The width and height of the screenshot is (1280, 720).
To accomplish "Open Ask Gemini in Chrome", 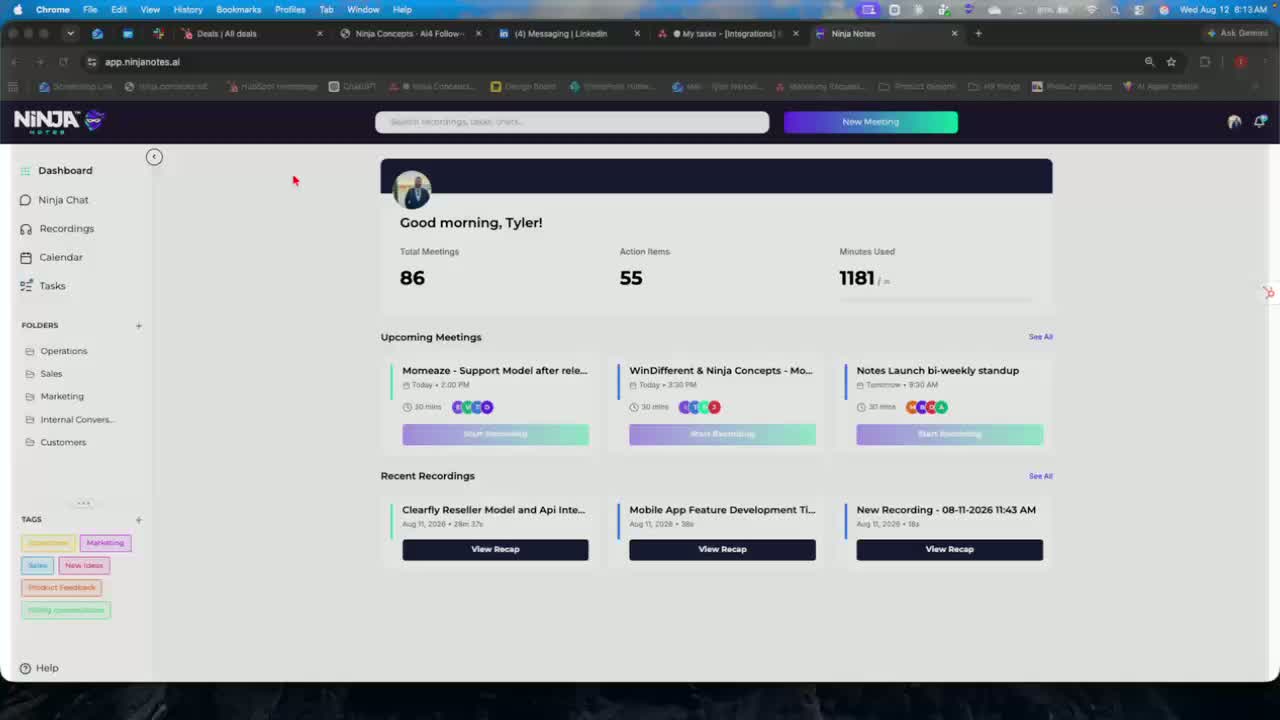I will point(1238,34).
